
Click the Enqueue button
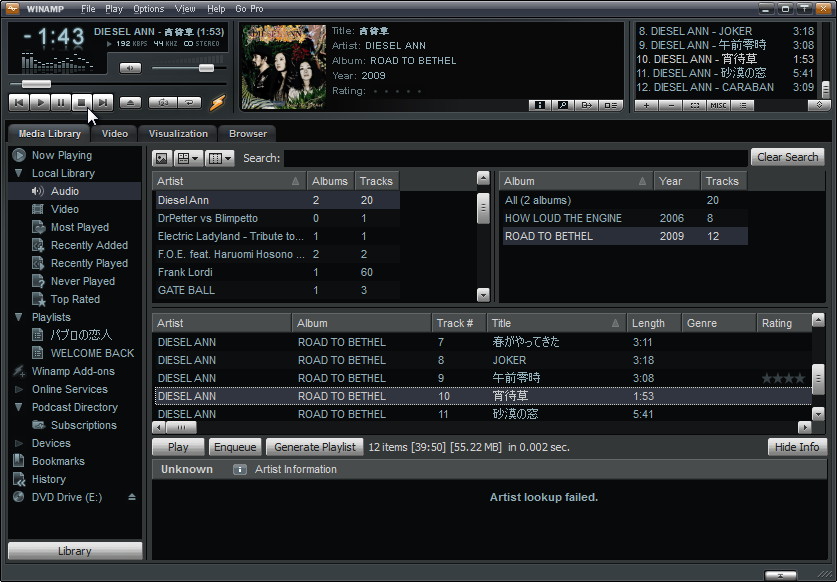click(x=235, y=447)
